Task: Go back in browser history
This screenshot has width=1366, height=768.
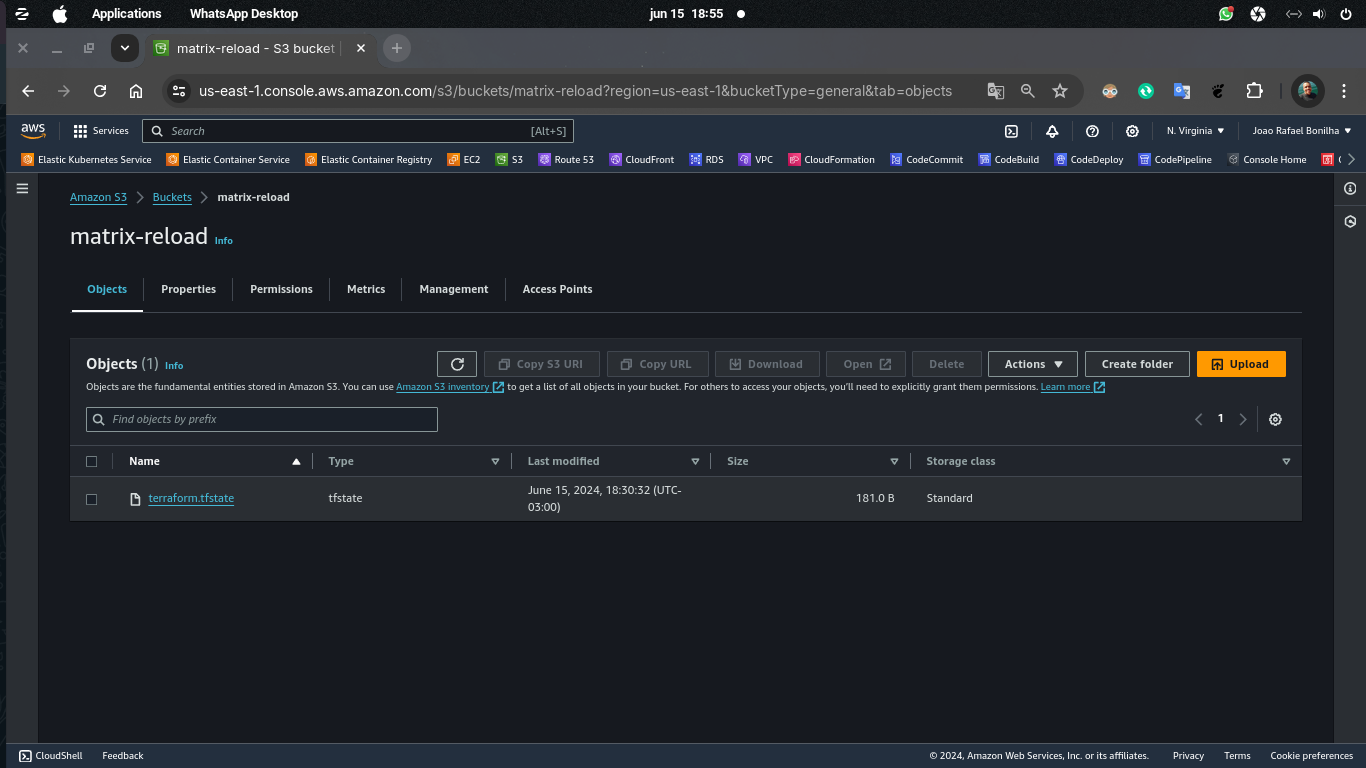Action: click(x=28, y=91)
